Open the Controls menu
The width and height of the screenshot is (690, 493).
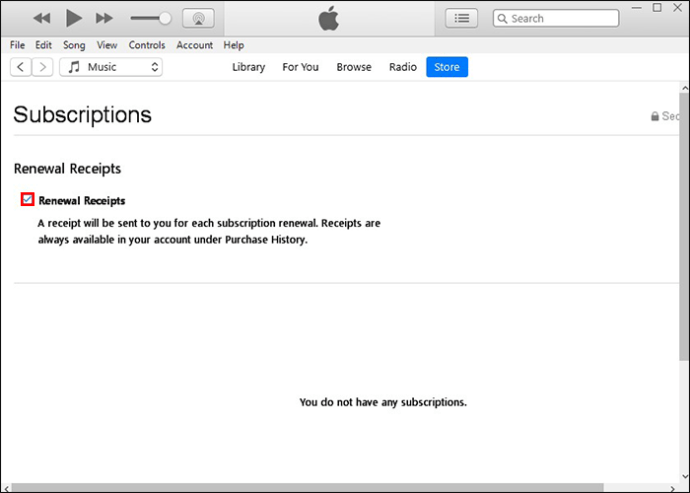pyautogui.click(x=147, y=45)
